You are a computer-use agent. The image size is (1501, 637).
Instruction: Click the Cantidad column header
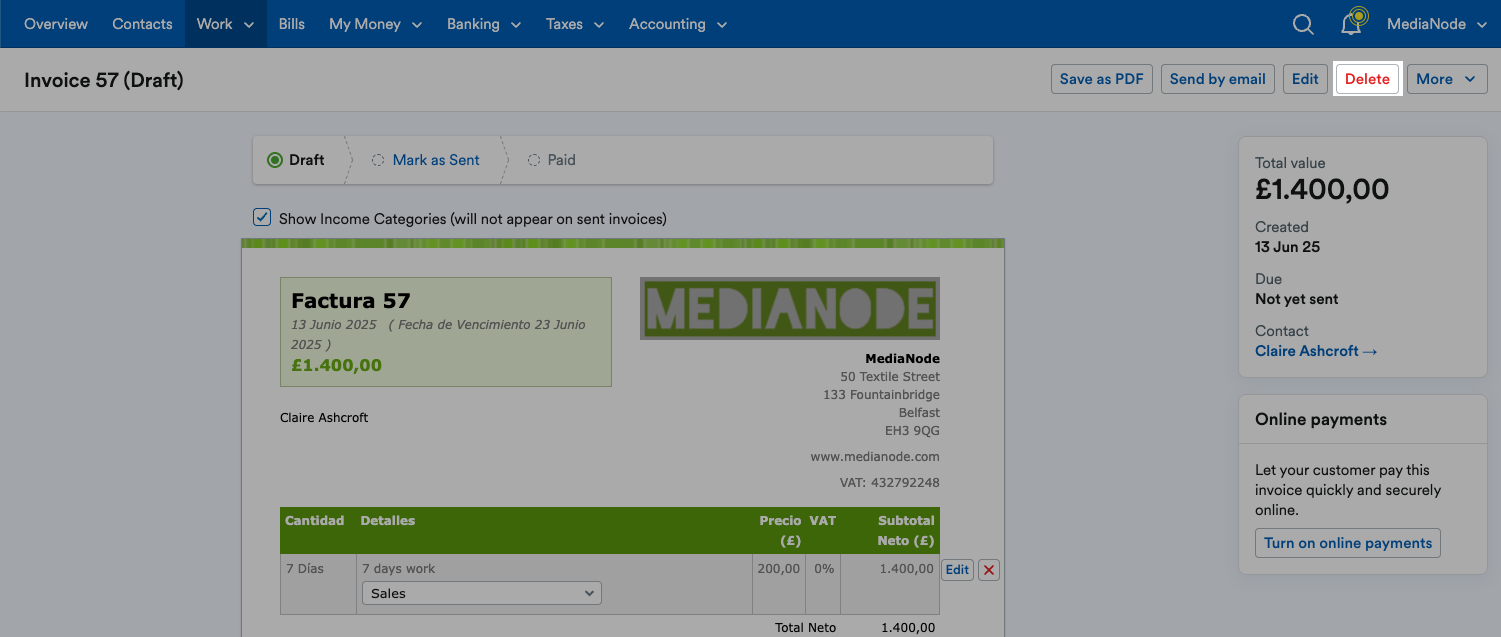314,521
